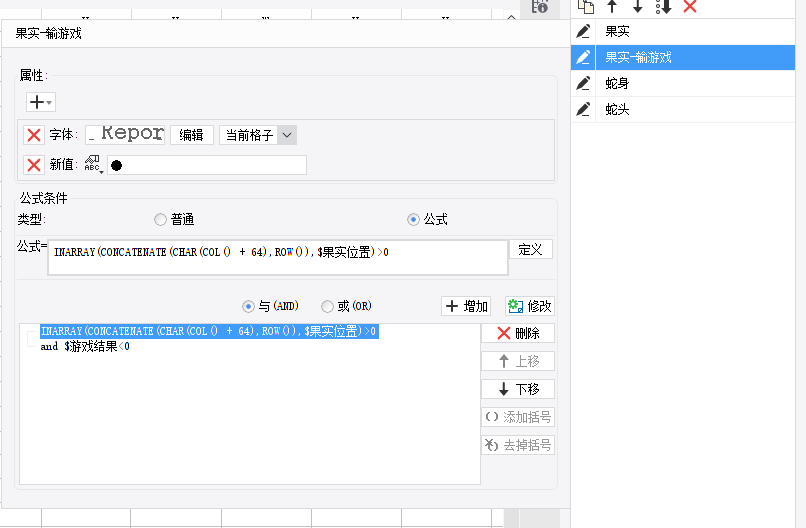Move the selected condition up with the up arrow
Screen dimensions: 806x528
(x=612, y=6)
